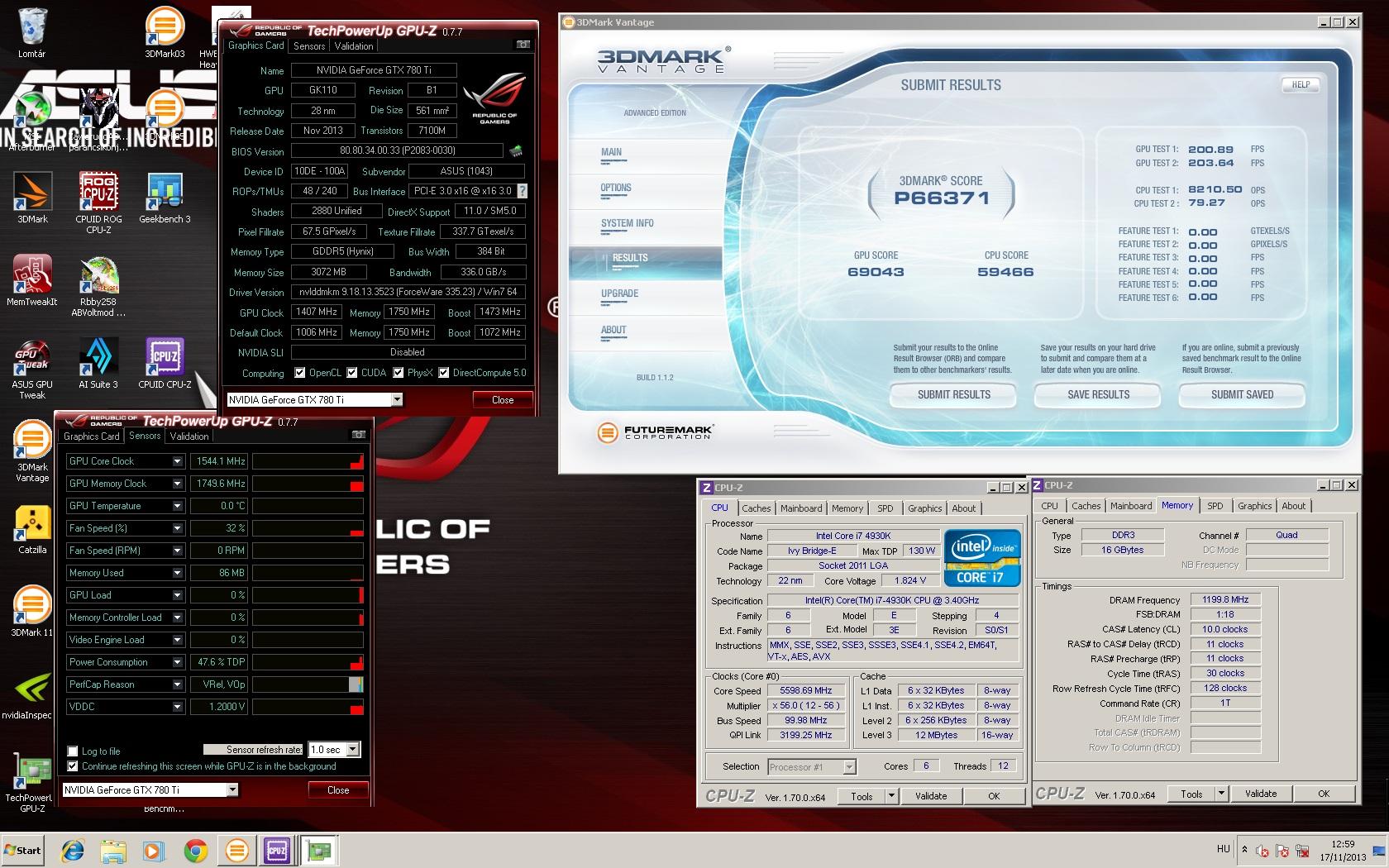Open the 3DMark Vantage desktop shortcut

coord(32,451)
